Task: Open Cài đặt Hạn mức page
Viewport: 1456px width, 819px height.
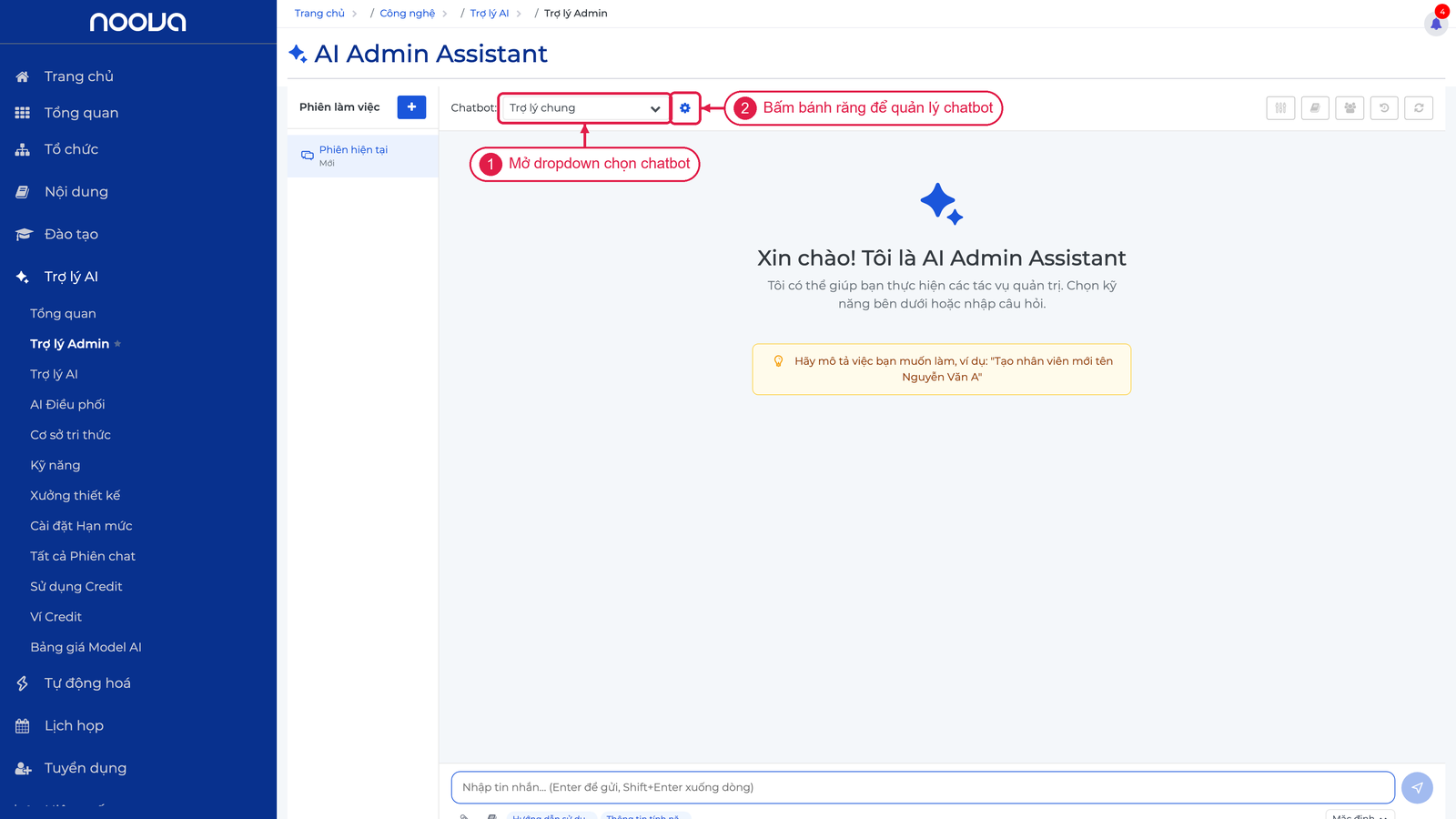Action: (81, 526)
